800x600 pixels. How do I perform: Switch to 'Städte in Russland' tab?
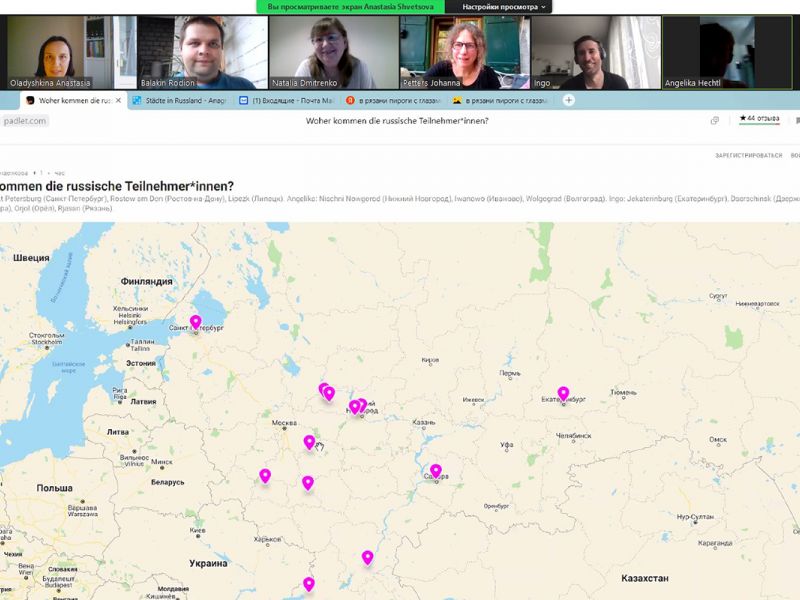pos(180,101)
